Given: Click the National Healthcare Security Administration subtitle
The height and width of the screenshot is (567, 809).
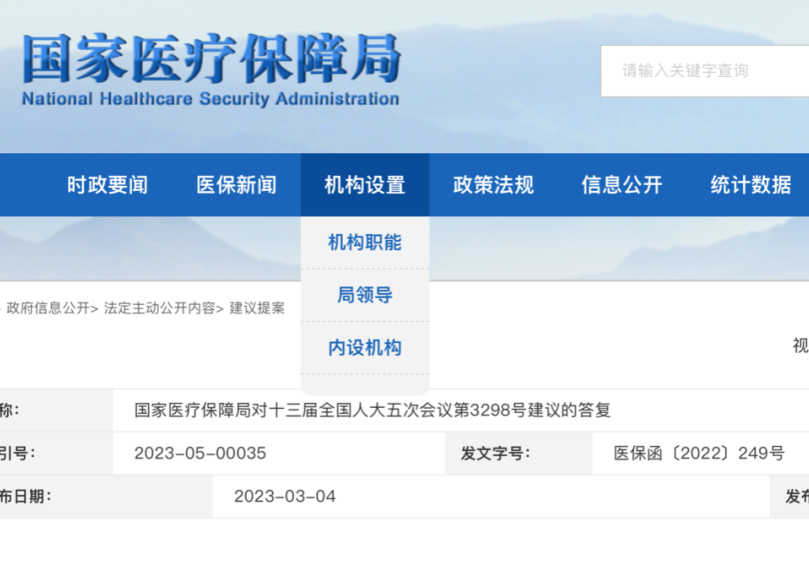Looking at the screenshot, I should (210, 100).
